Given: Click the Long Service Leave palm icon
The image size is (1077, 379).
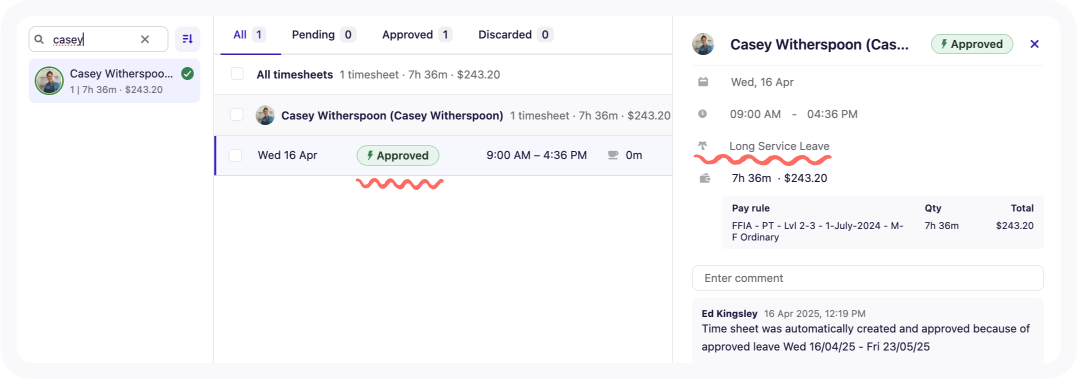Looking at the screenshot, I should pyautogui.click(x=703, y=146).
